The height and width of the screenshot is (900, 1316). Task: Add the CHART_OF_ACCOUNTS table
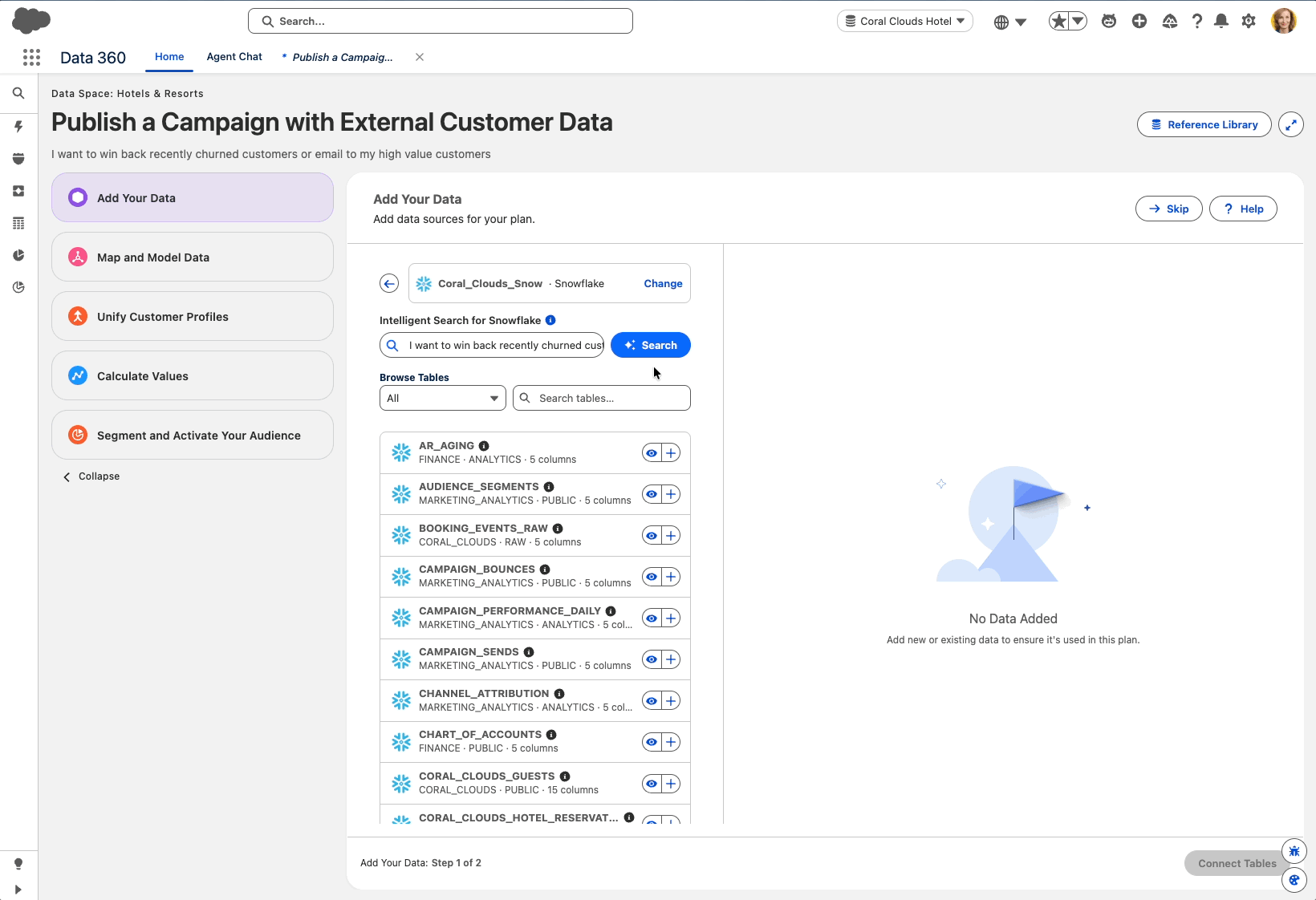coord(671,742)
